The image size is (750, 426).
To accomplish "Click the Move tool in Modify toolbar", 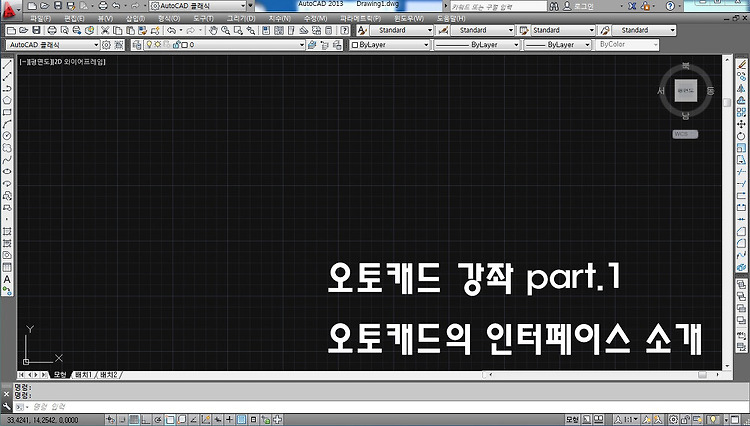I will 741,124.
